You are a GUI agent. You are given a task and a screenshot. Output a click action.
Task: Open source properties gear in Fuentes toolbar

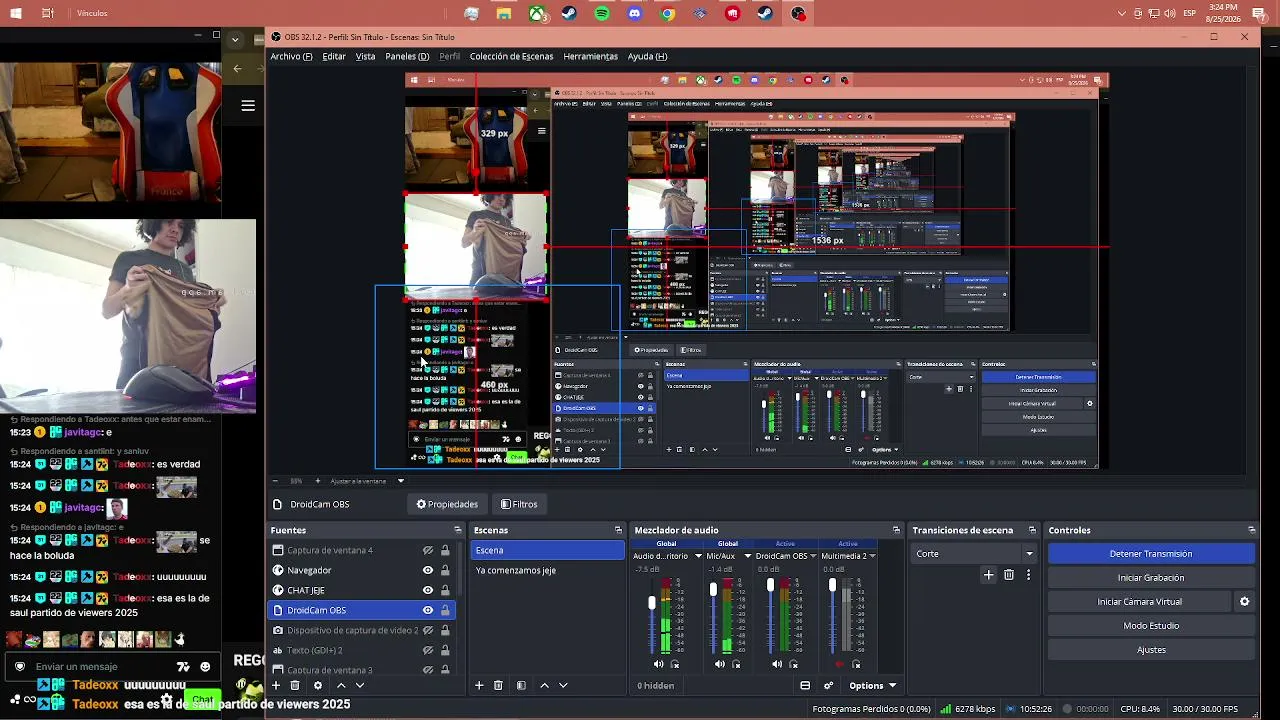coord(318,685)
